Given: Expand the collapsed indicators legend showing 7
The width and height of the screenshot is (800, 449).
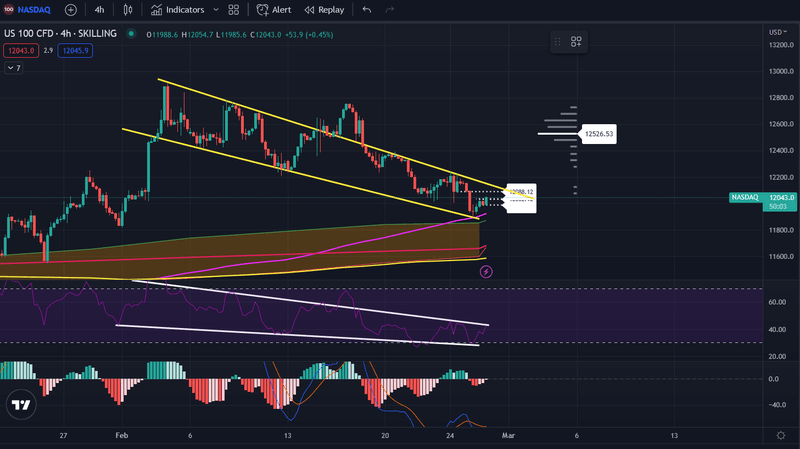Looking at the screenshot, I should [14, 68].
